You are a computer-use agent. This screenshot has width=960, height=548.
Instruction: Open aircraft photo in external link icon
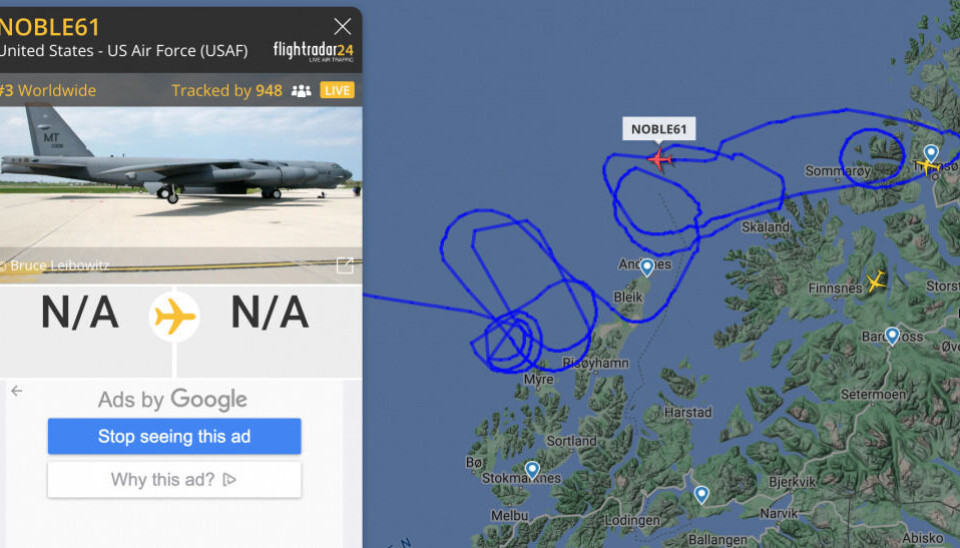click(345, 265)
